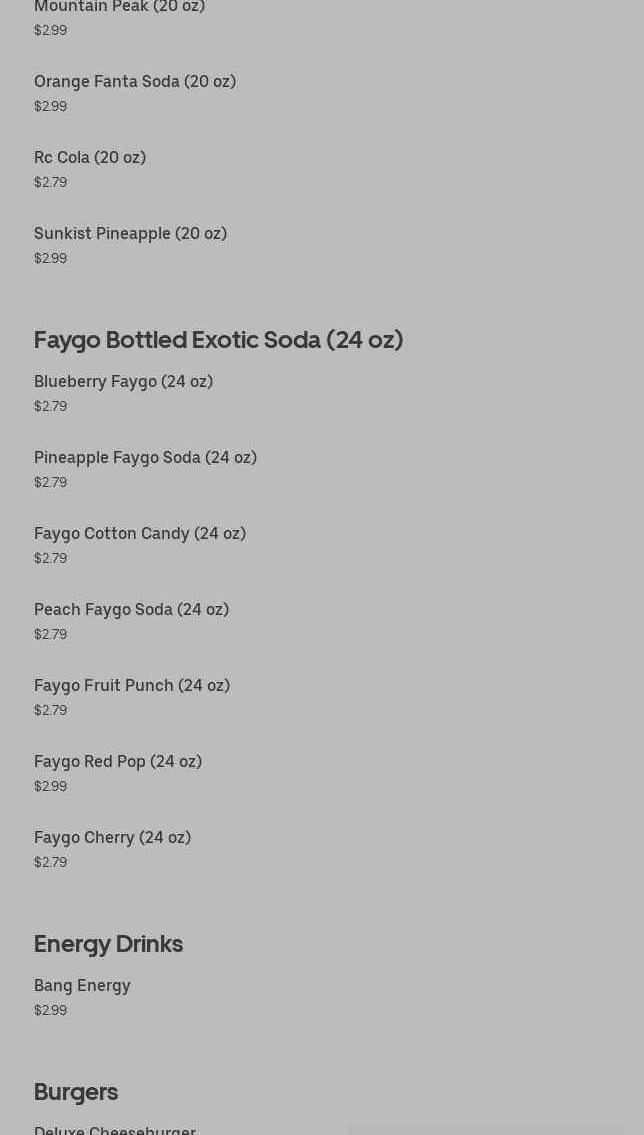
Task: Open the Deluxe Cheeseburger item
Action: tap(115, 1129)
